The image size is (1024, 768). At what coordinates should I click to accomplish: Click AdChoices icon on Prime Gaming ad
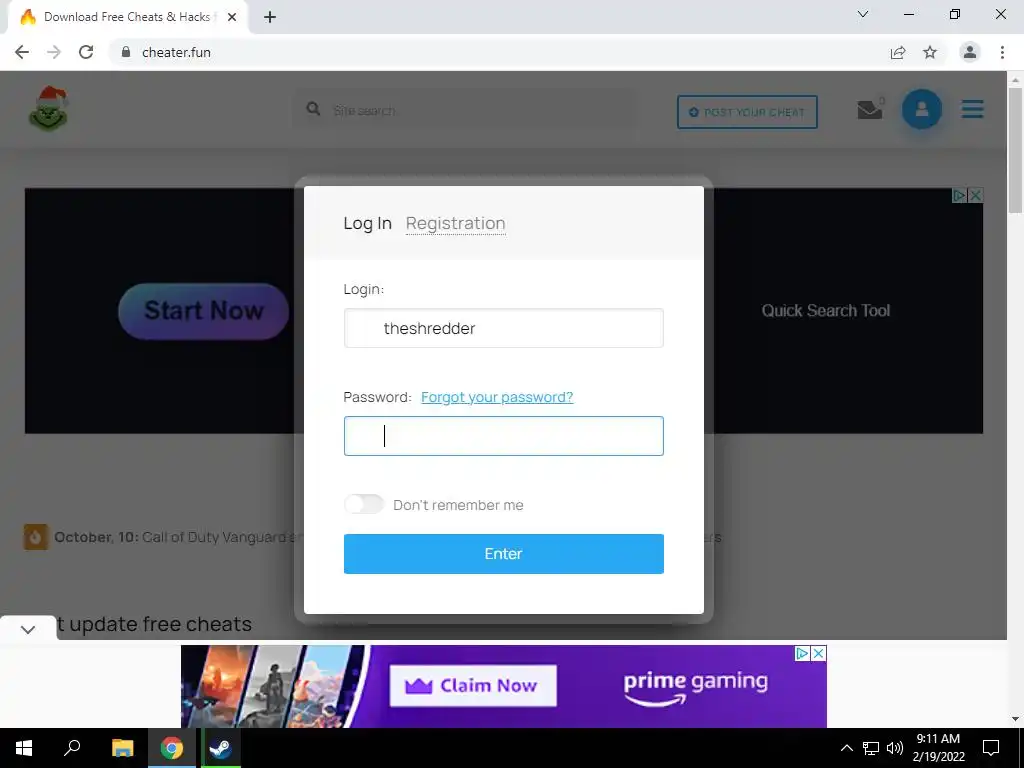pos(803,654)
